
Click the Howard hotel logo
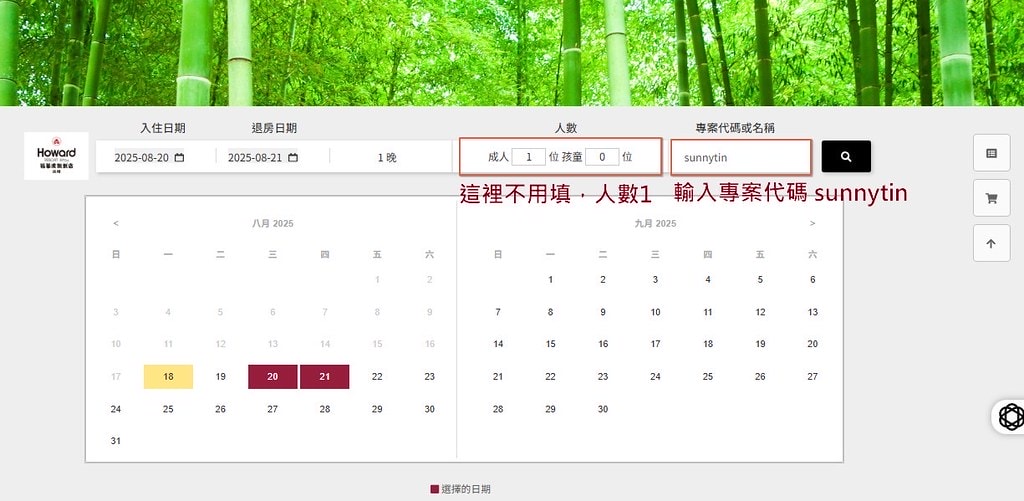click(x=56, y=156)
